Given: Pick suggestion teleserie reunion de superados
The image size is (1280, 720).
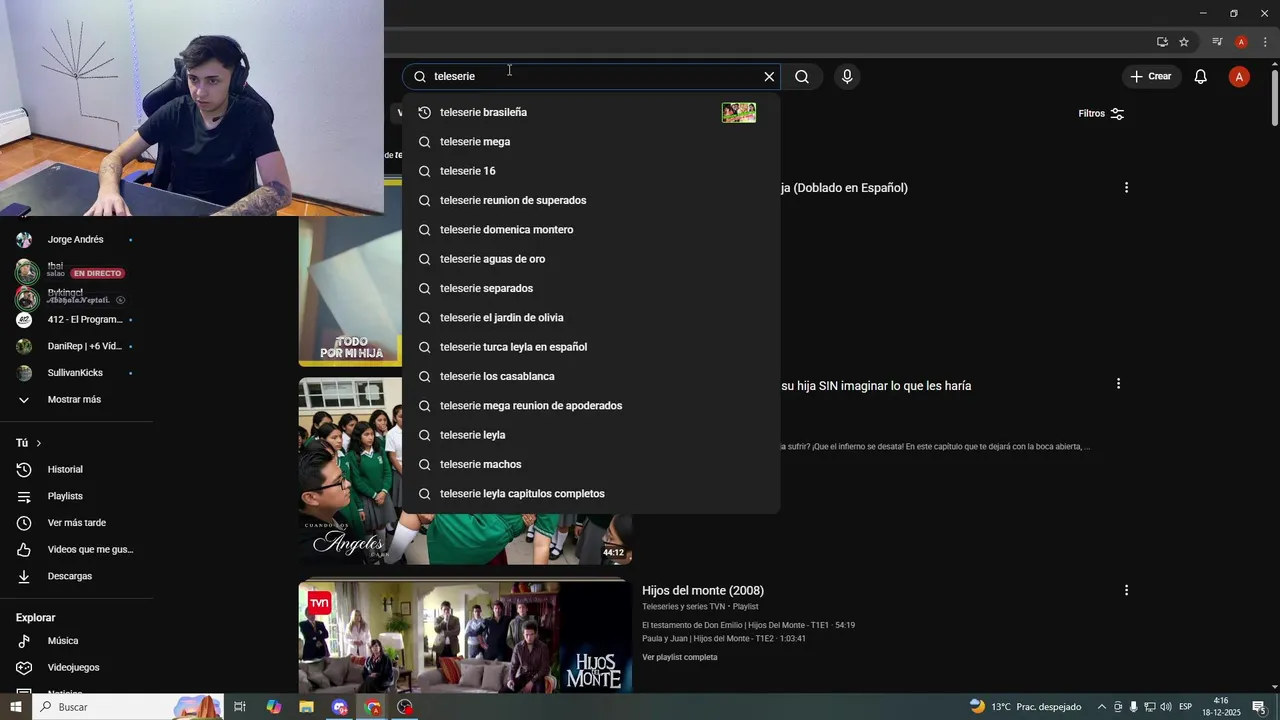Looking at the screenshot, I should (591, 200).
